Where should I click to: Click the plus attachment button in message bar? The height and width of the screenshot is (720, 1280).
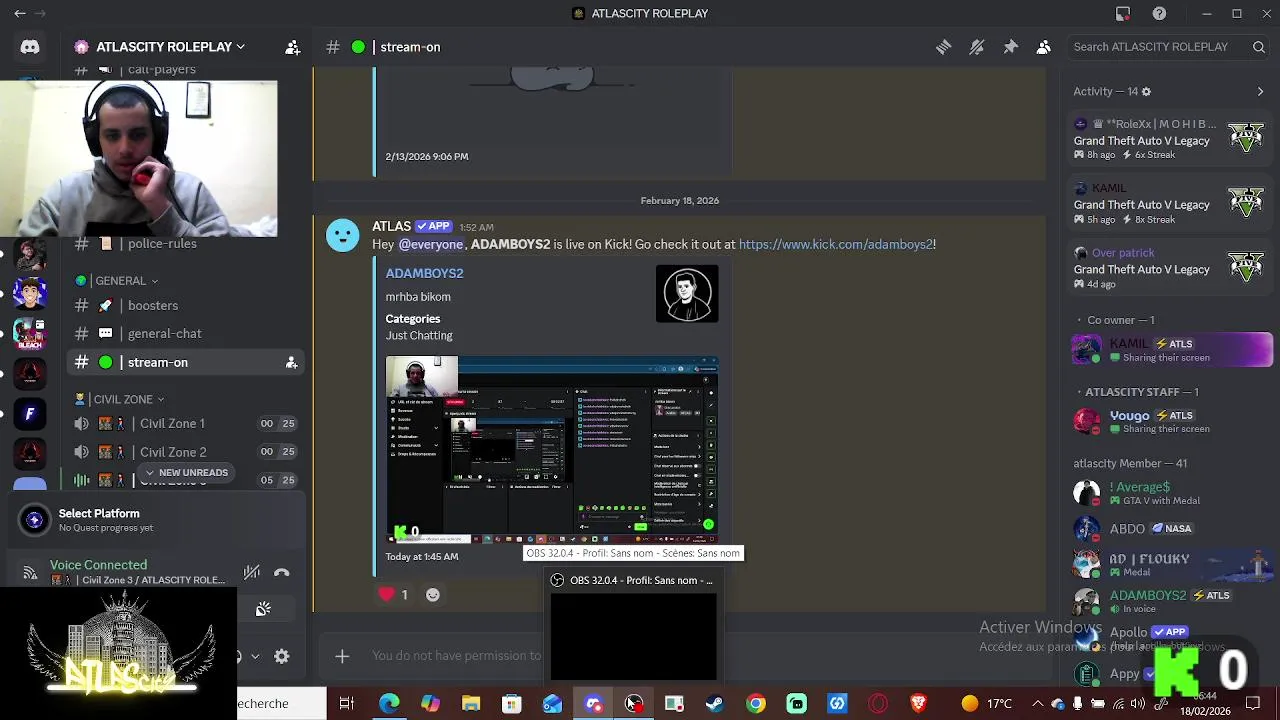pos(342,656)
